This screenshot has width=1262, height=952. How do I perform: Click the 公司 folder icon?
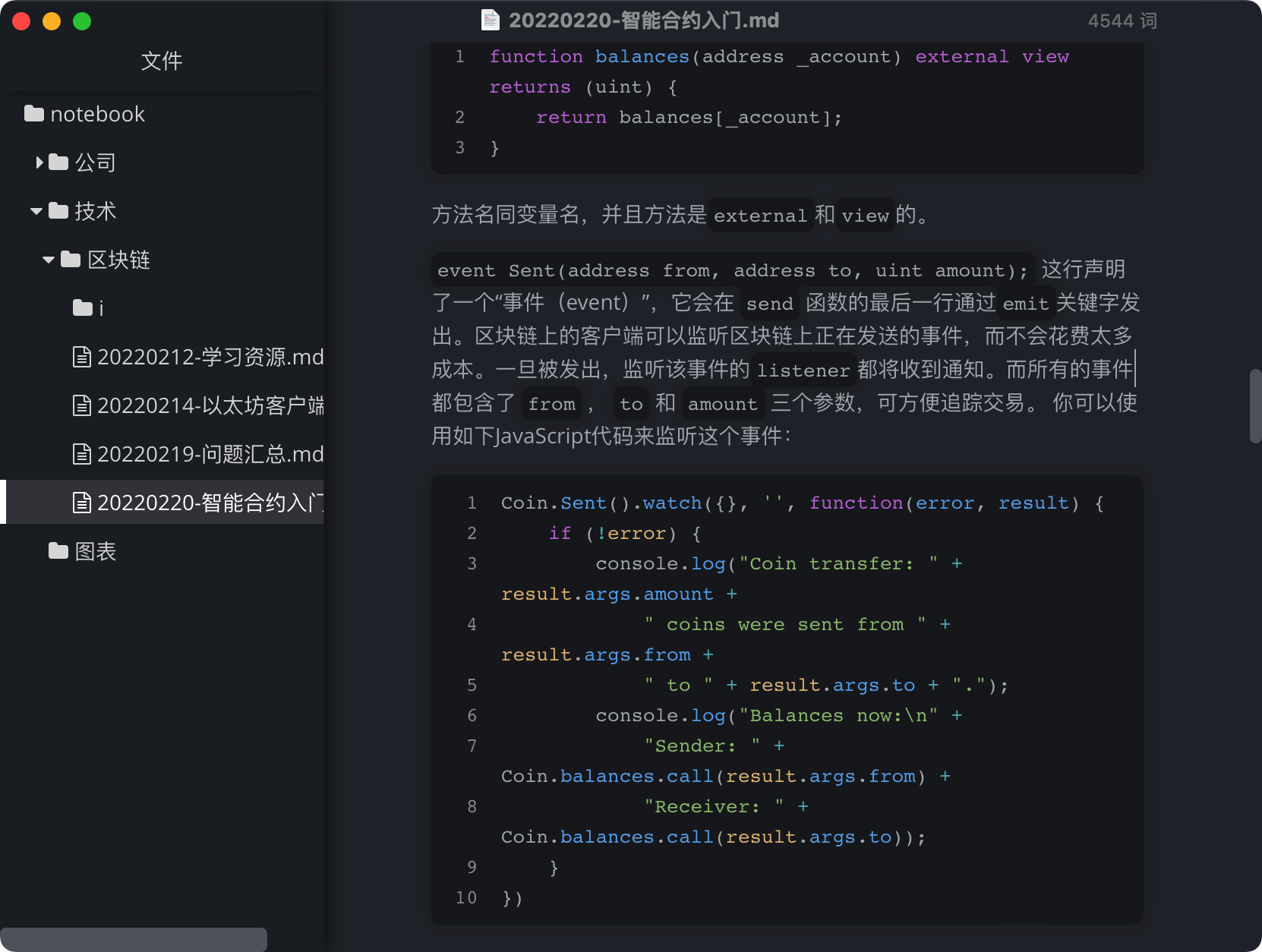[x=58, y=162]
